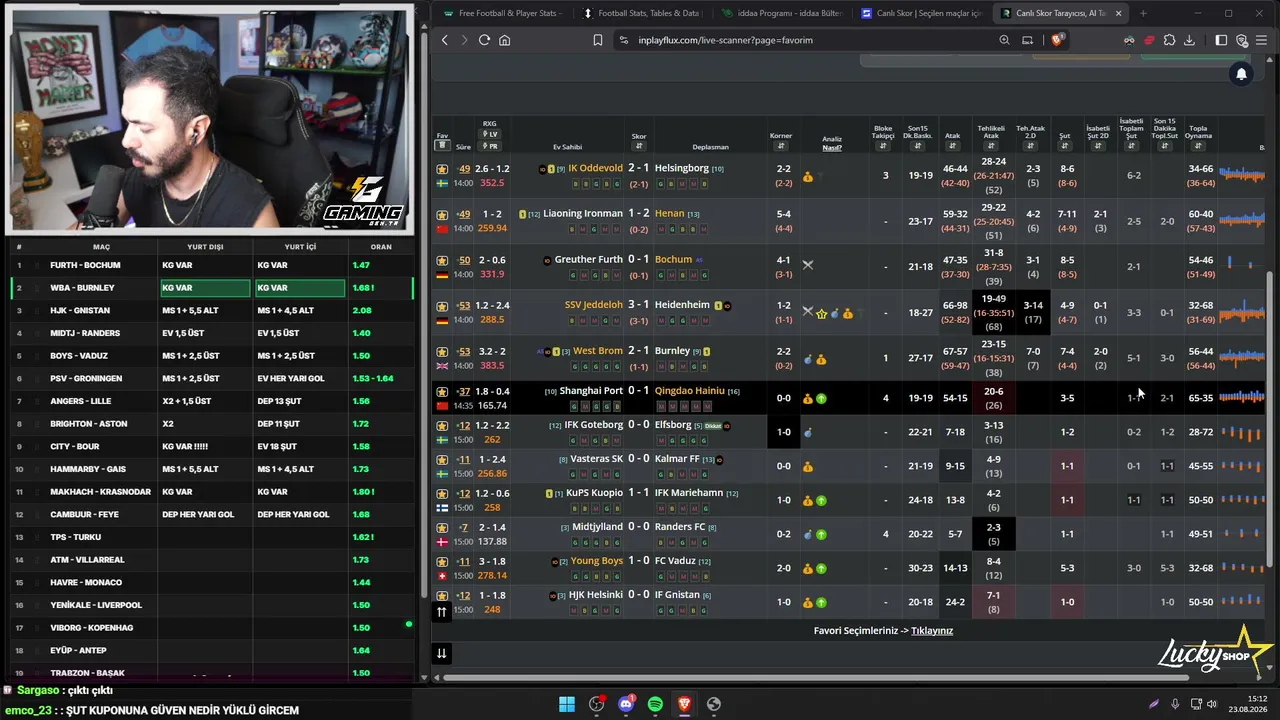1280x720 pixels.
Task: Sort by the Son15 Dk.Baskı column
Action: pyautogui.click(x=917, y=146)
